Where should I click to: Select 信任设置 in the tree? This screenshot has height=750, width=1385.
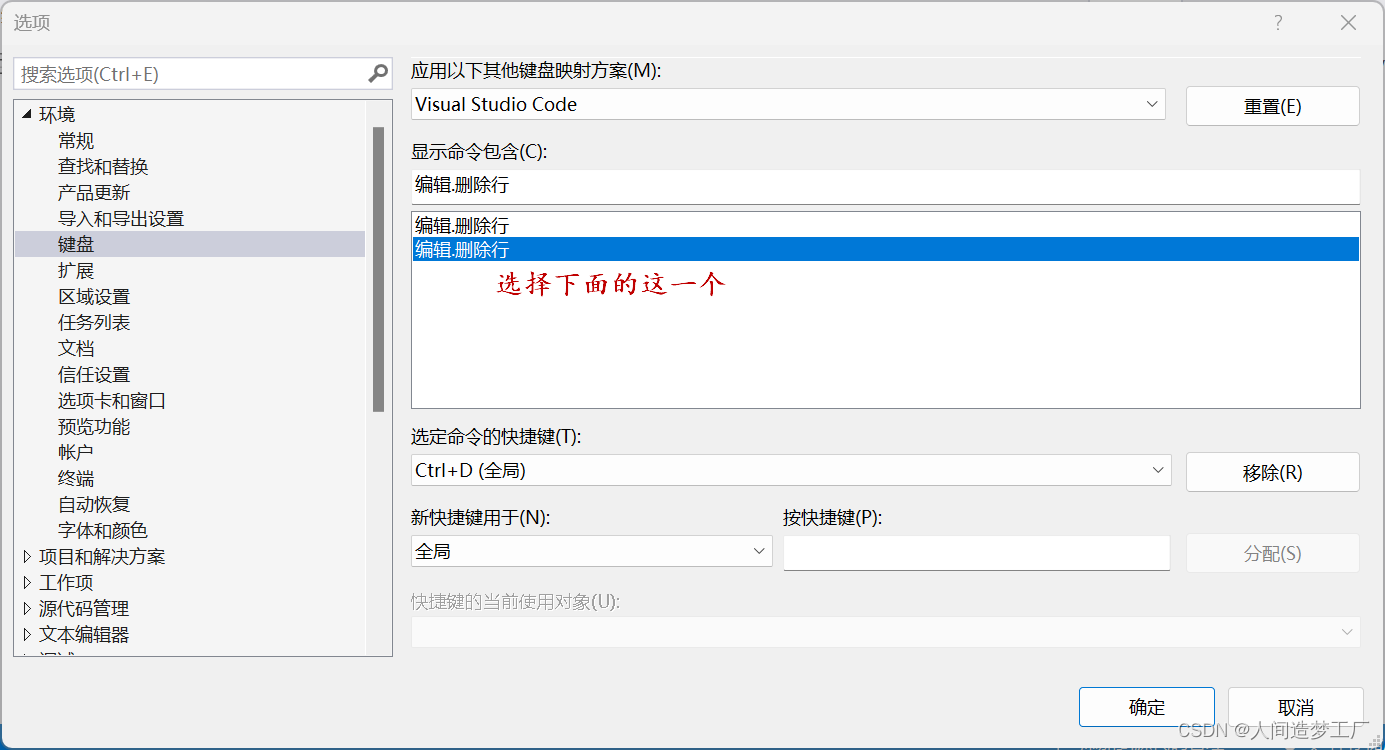point(94,374)
